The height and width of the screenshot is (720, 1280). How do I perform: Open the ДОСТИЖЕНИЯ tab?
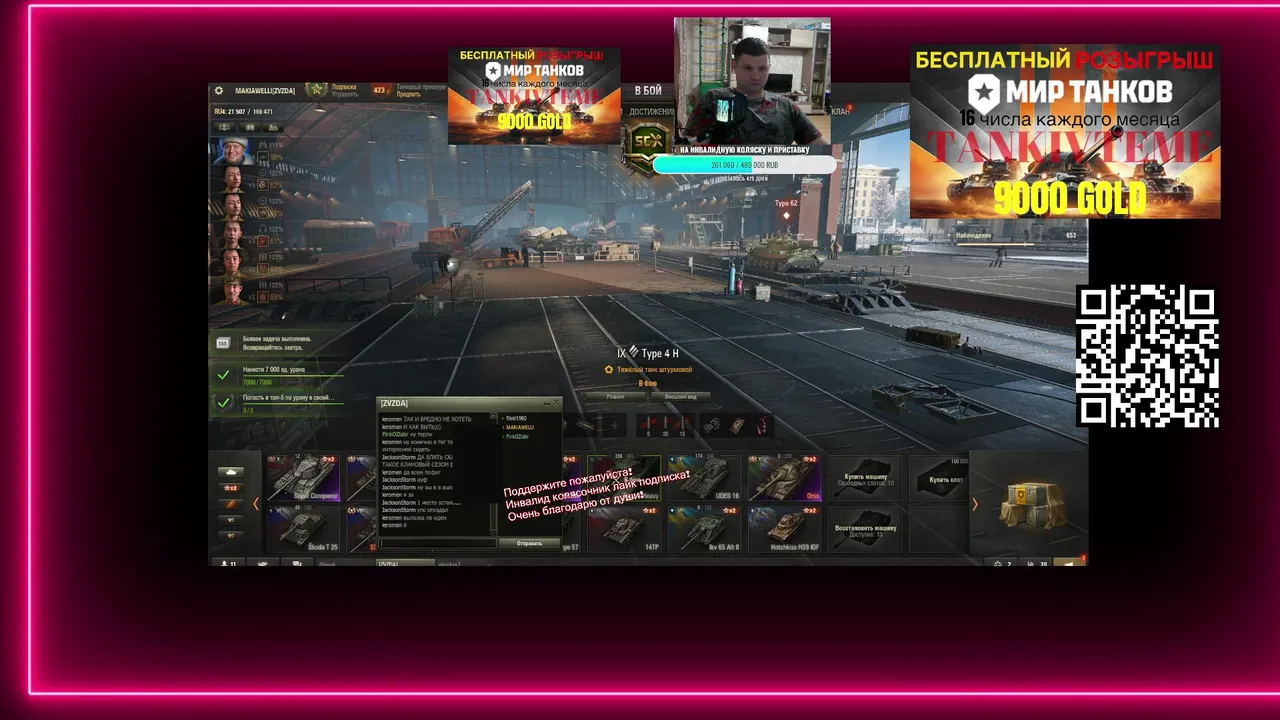(x=651, y=112)
